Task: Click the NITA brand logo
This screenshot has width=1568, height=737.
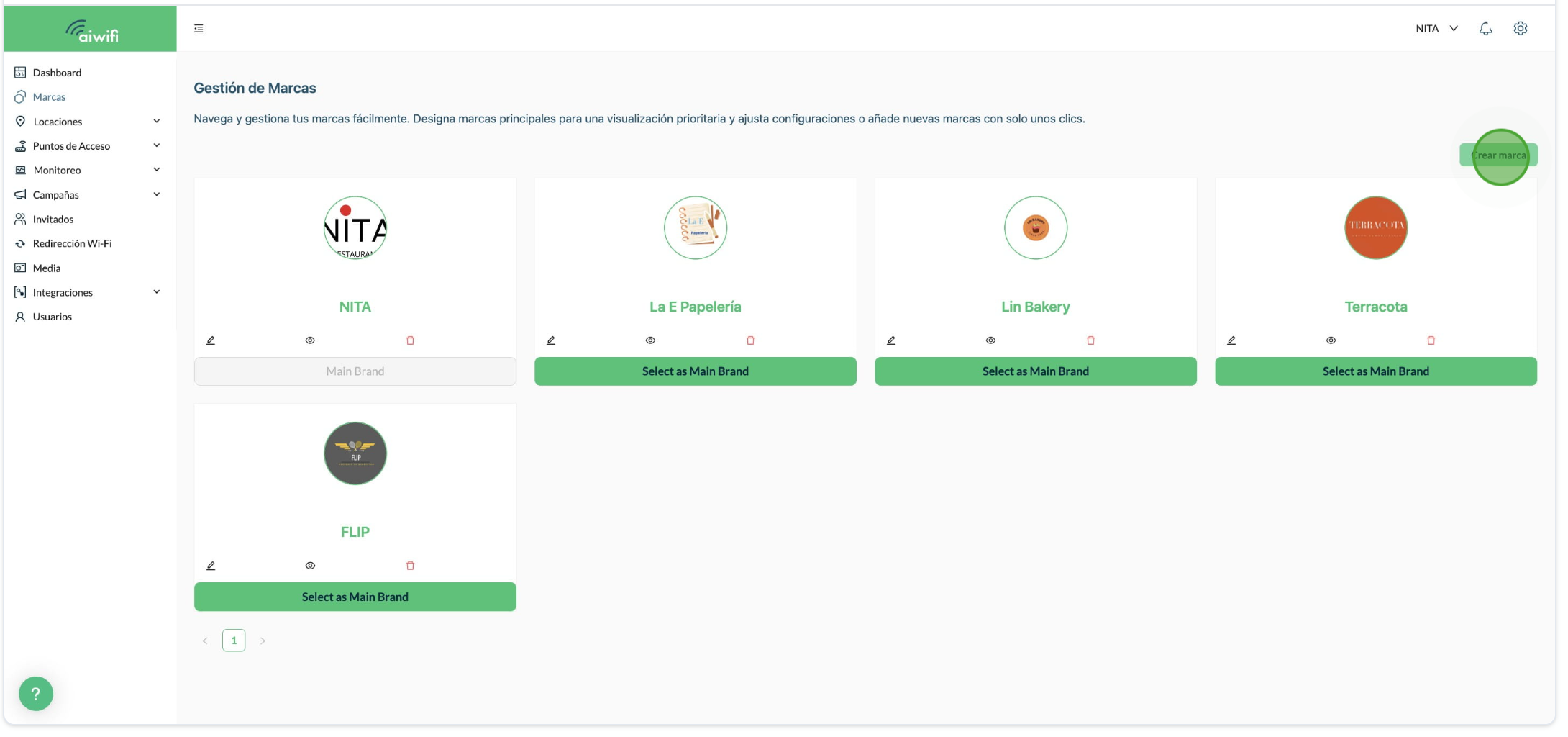Action: point(355,227)
